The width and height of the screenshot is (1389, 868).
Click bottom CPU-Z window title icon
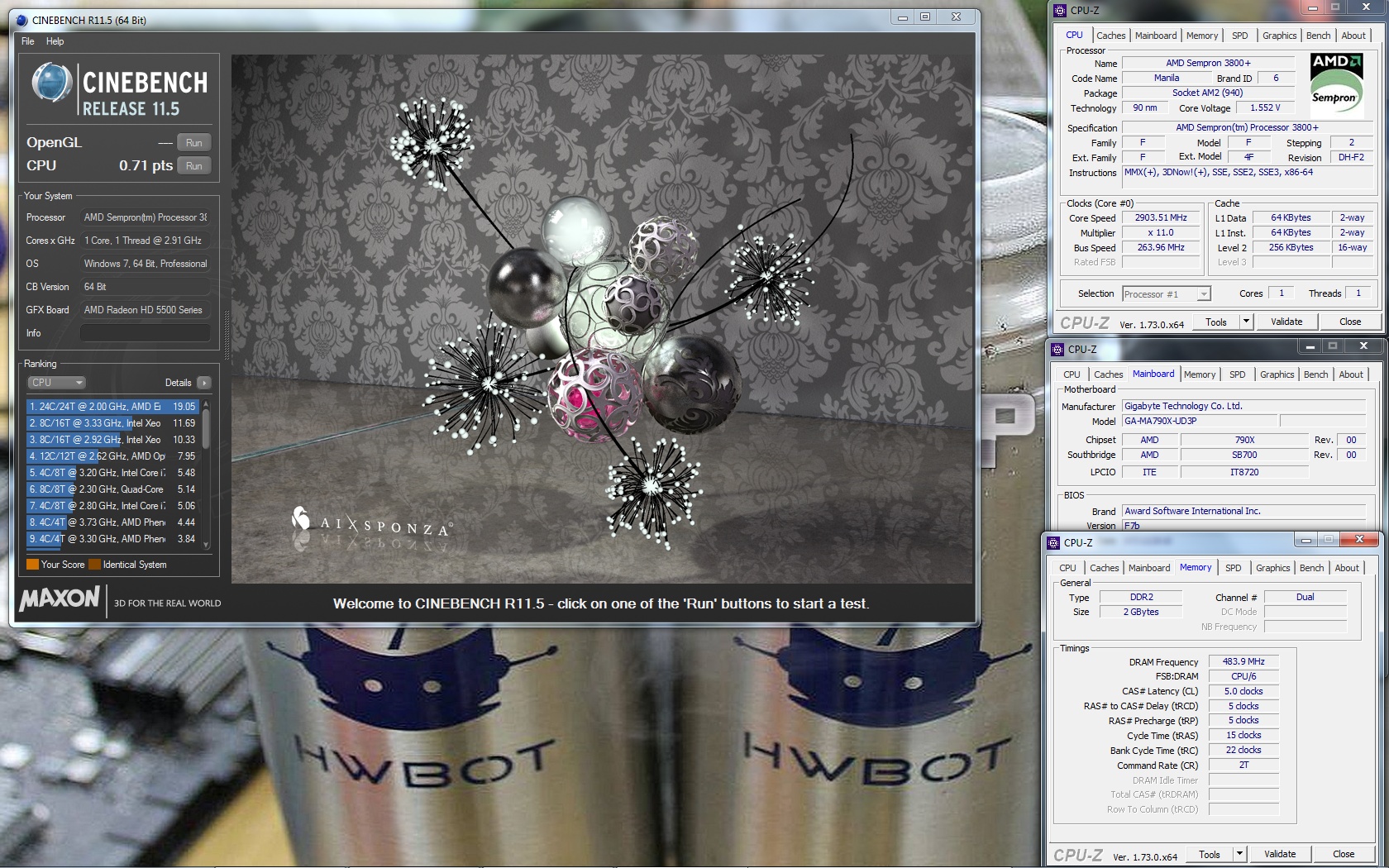coord(1053,543)
